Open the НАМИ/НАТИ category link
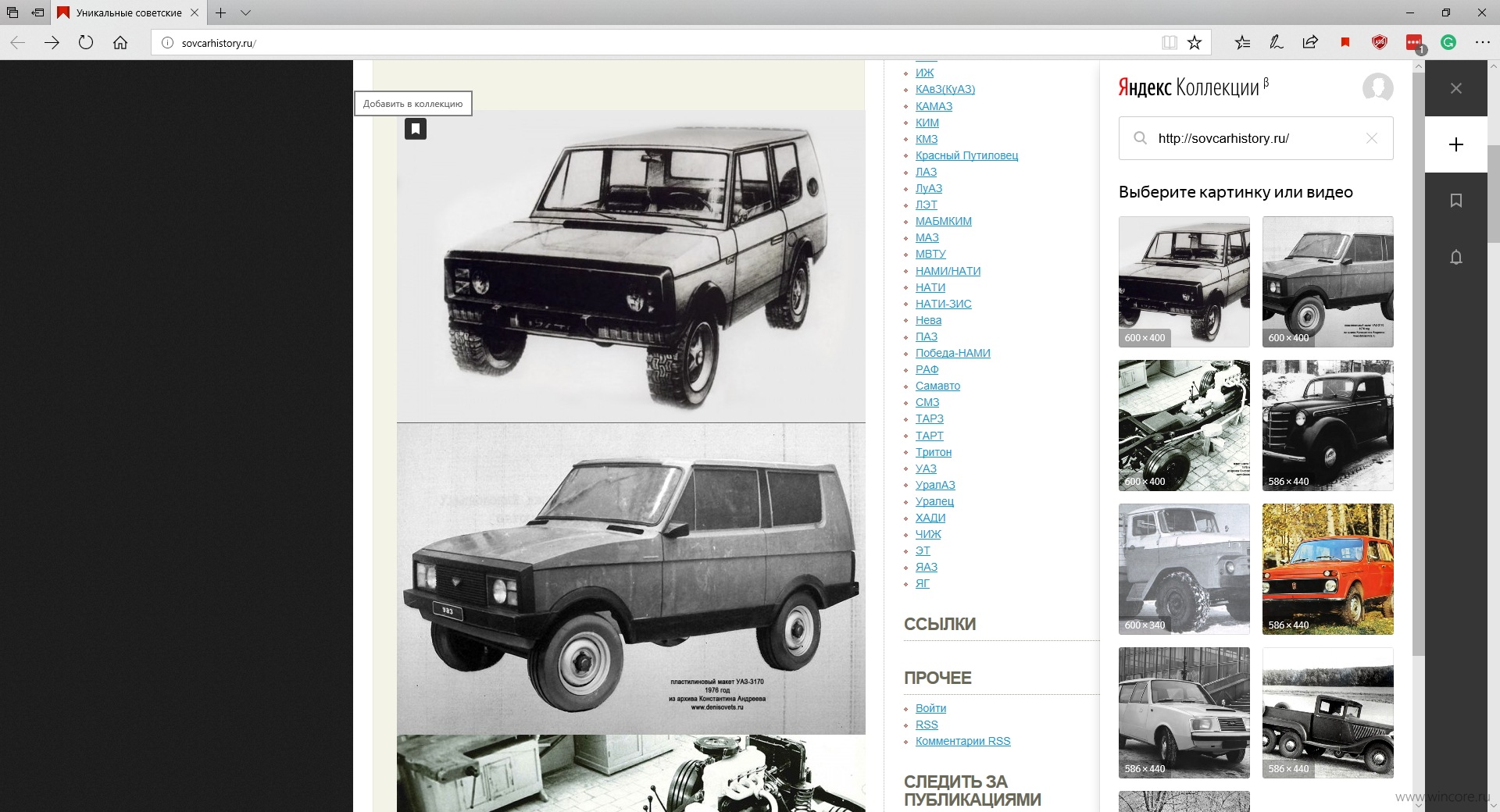Image resolution: width=1500 pixels, height=812 pixels. pos(948,271)
